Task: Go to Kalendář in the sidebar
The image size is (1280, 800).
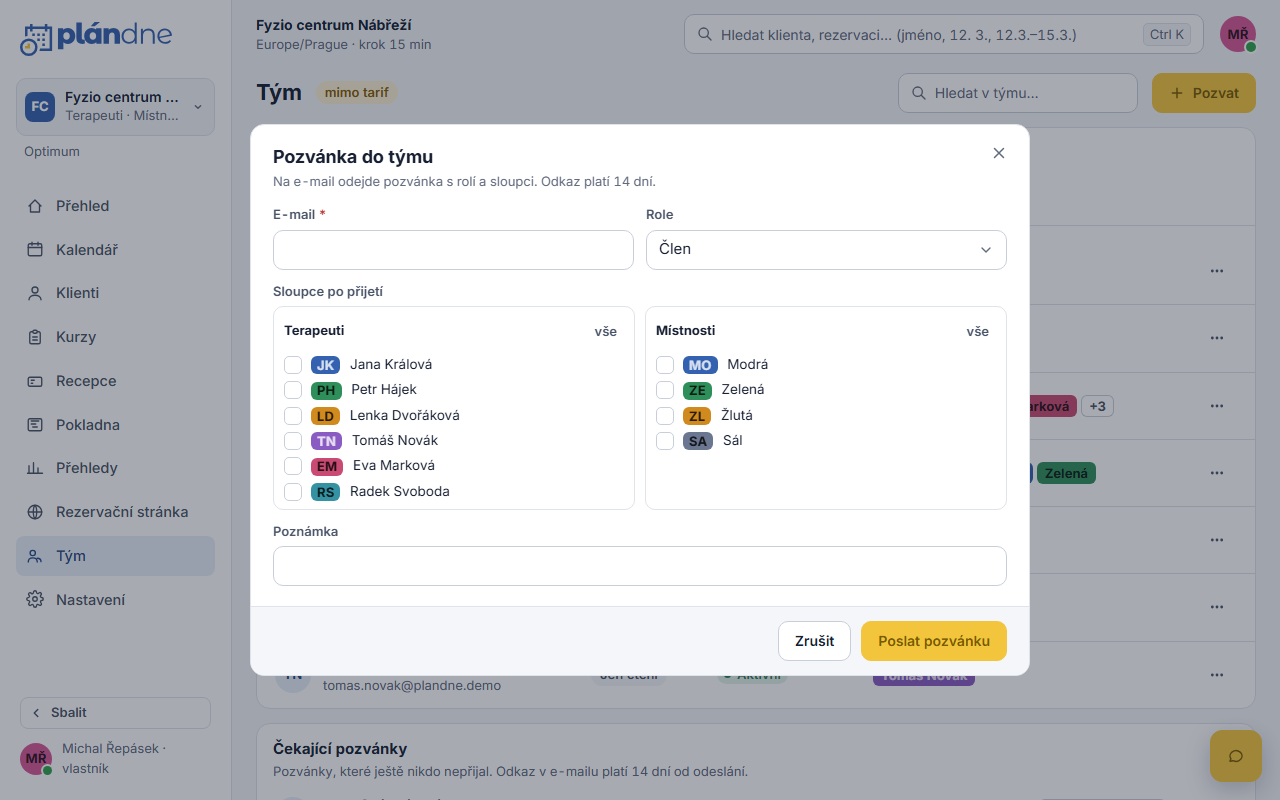Action: [115, 250]
